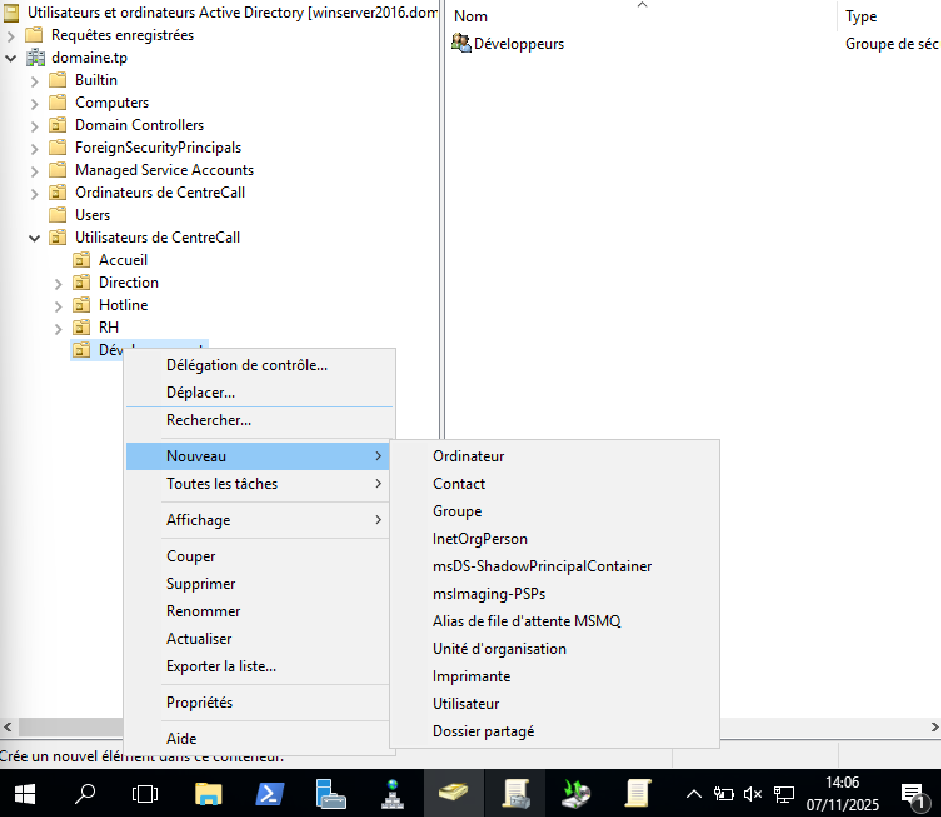The height and width of the screenshot is (817, 941).
Task: Choose Utilisateur in the Nouveau submenu
Action: coord(466,704)
